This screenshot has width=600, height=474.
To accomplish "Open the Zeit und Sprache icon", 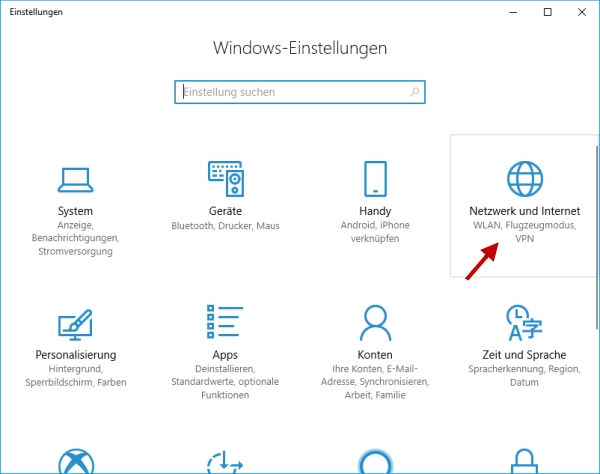I will pyautogui.click(x=524, y=323).
